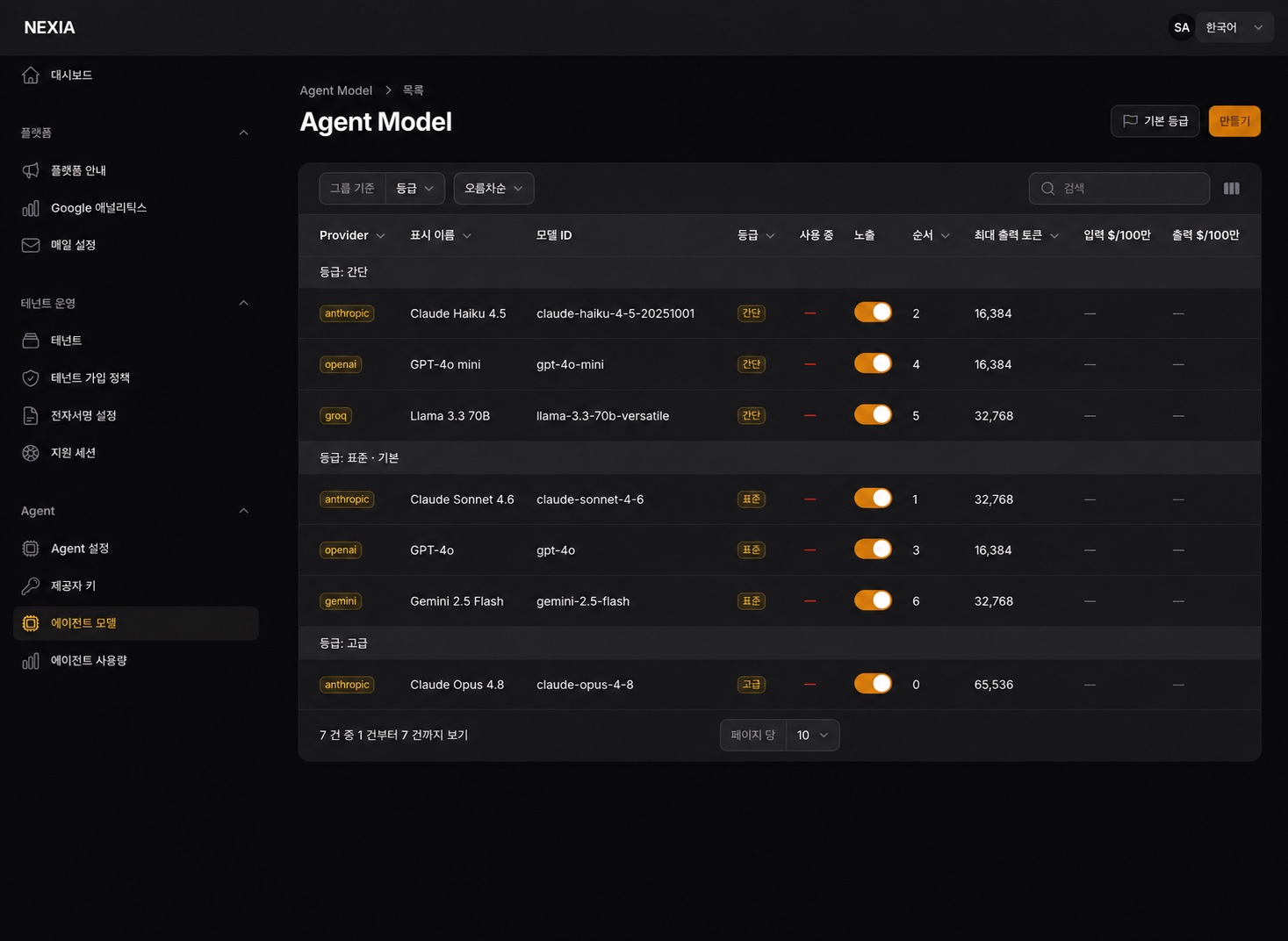1288x941 pixels.
Task: Disable 노출 toggle for GPT-4o mini
Action: 873,363
